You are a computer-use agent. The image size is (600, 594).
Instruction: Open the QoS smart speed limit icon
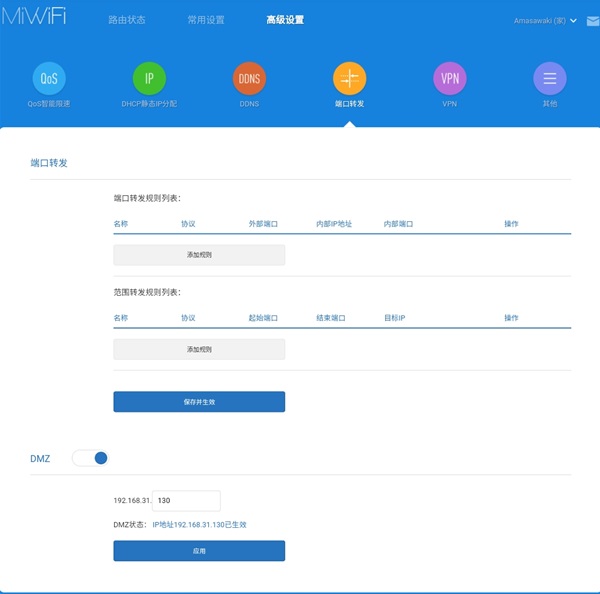[49, 78]
